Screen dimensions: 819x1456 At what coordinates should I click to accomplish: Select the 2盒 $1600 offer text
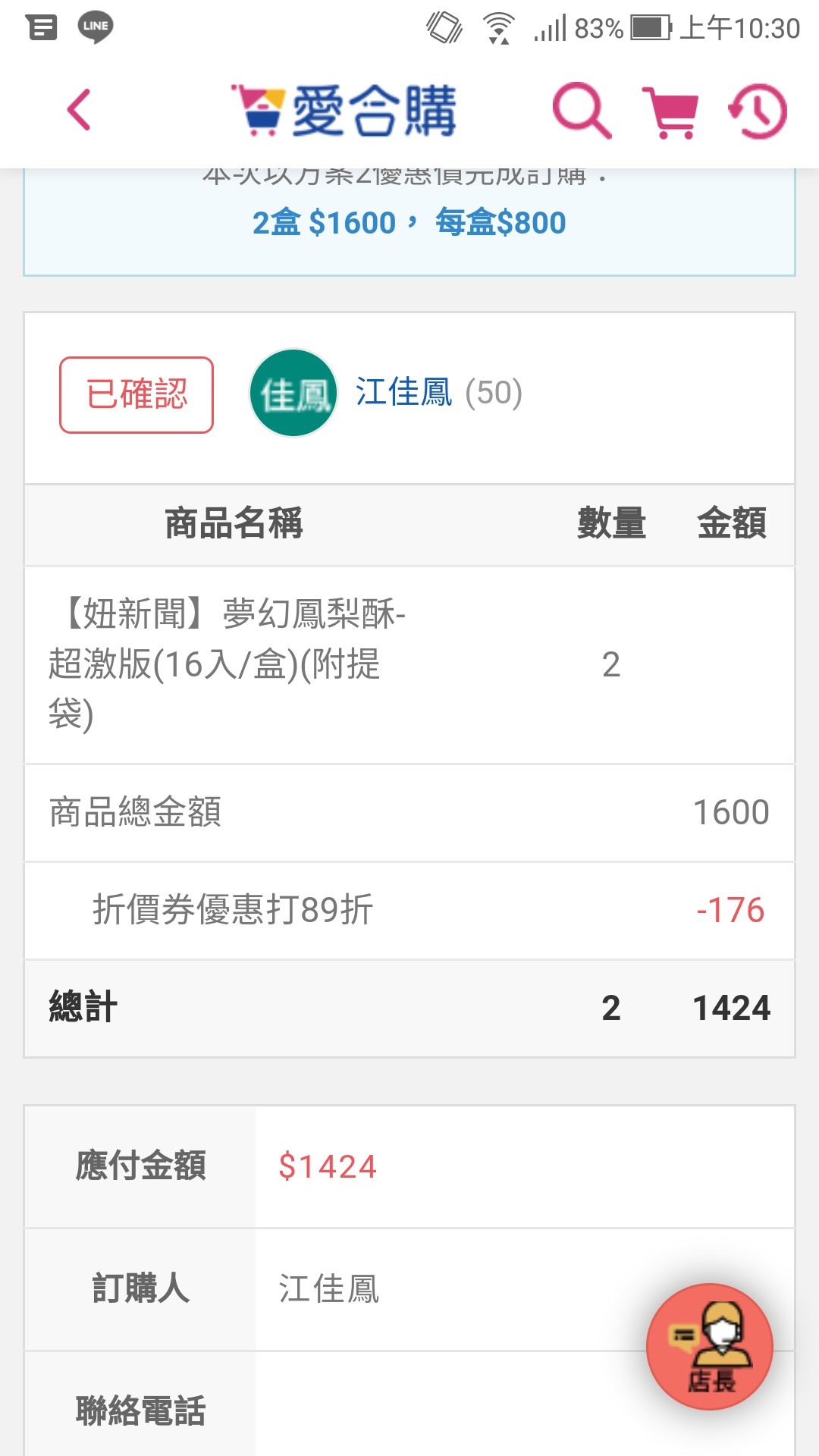[x=325, y=223]
